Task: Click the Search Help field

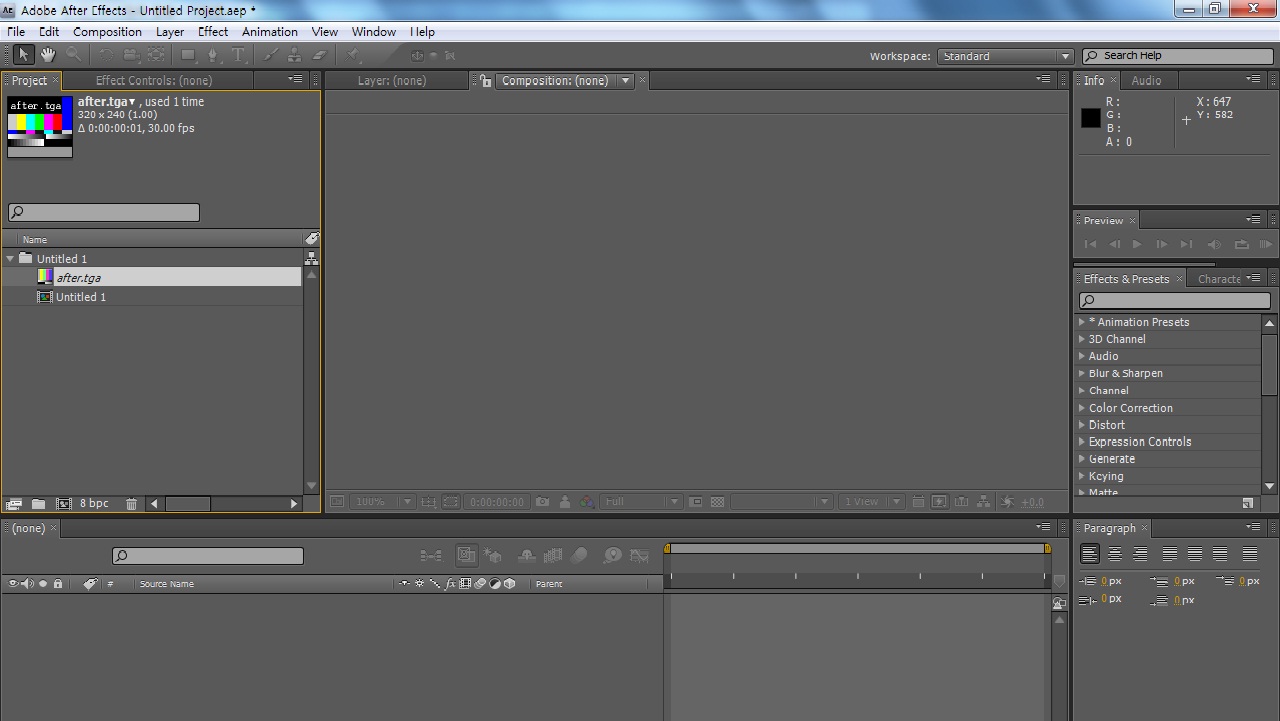Action: pos(1178,56)
